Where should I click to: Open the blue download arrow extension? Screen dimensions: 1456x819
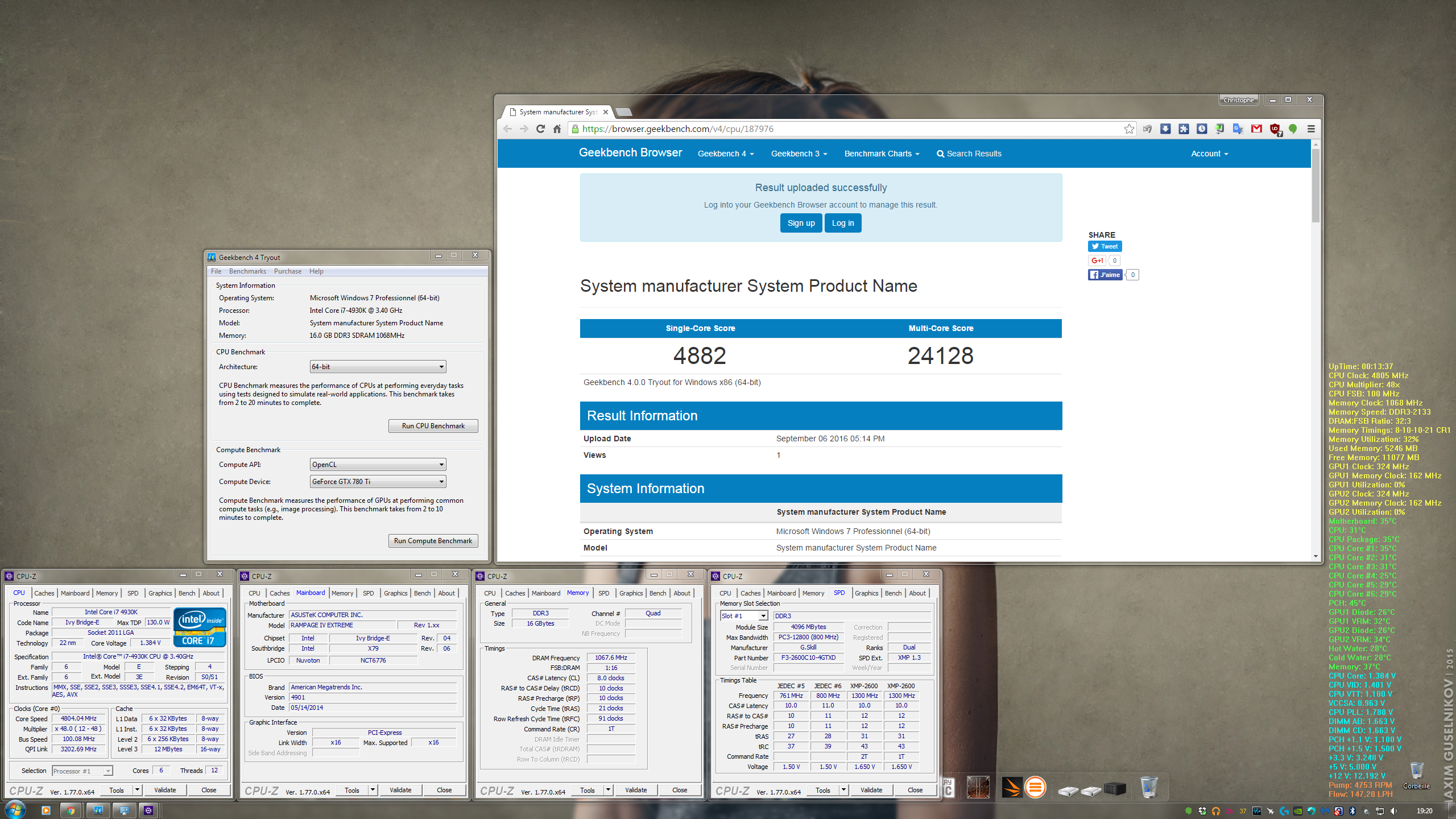pos(1165,129)
